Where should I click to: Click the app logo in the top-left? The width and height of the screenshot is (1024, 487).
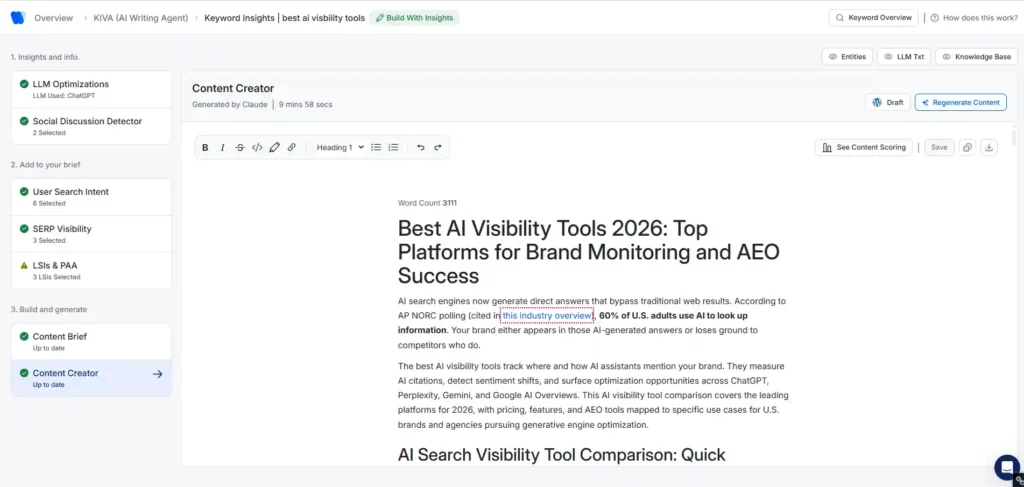point(18,18)
